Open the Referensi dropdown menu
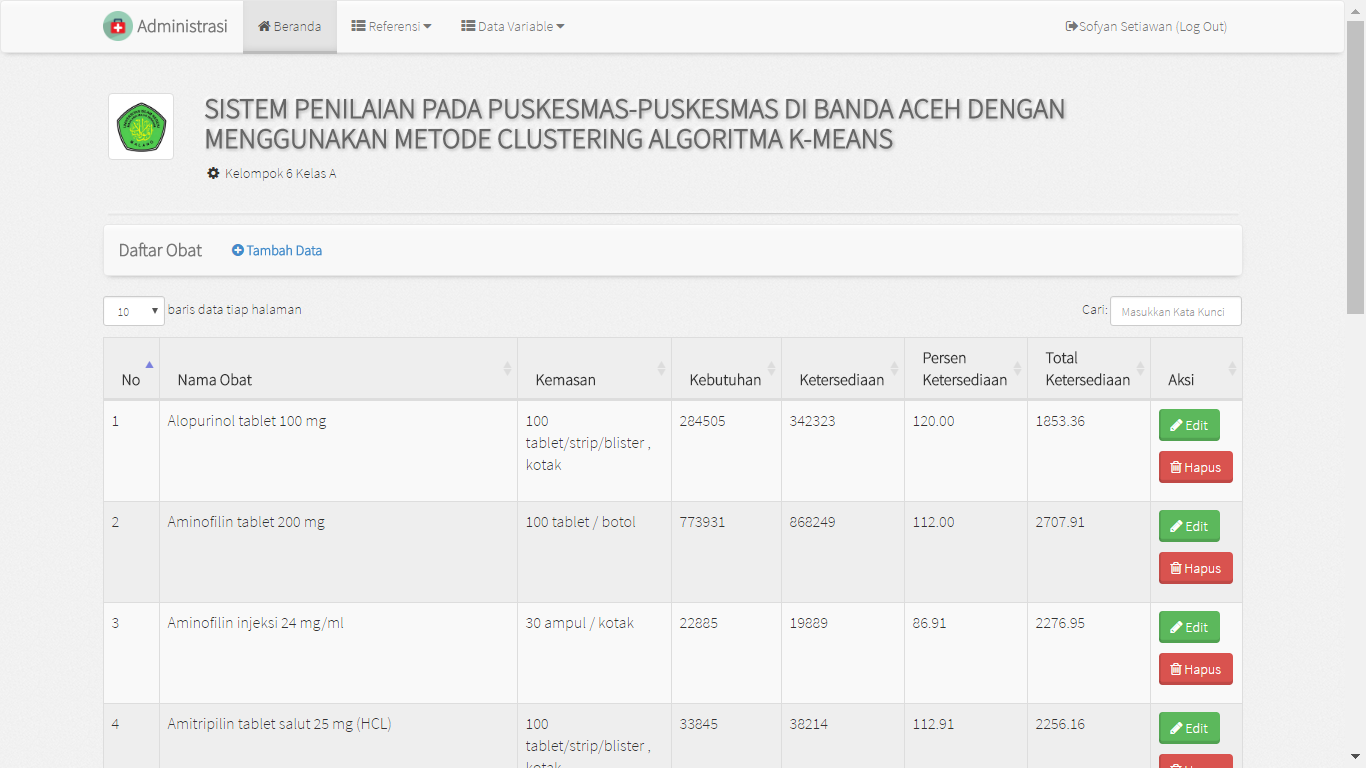Image resolution: width=1366 pixels, height=768 pixels. tap(391, 27)
